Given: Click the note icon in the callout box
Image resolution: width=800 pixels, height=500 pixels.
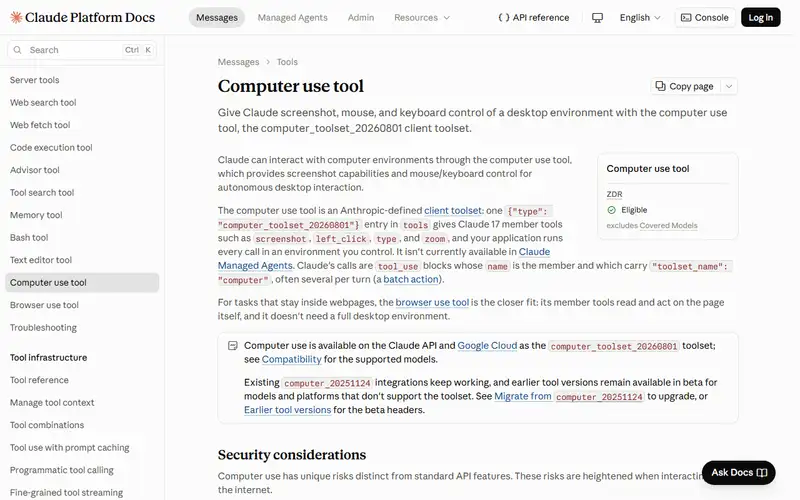Looking at the screenshot, I should click(233, 345).
